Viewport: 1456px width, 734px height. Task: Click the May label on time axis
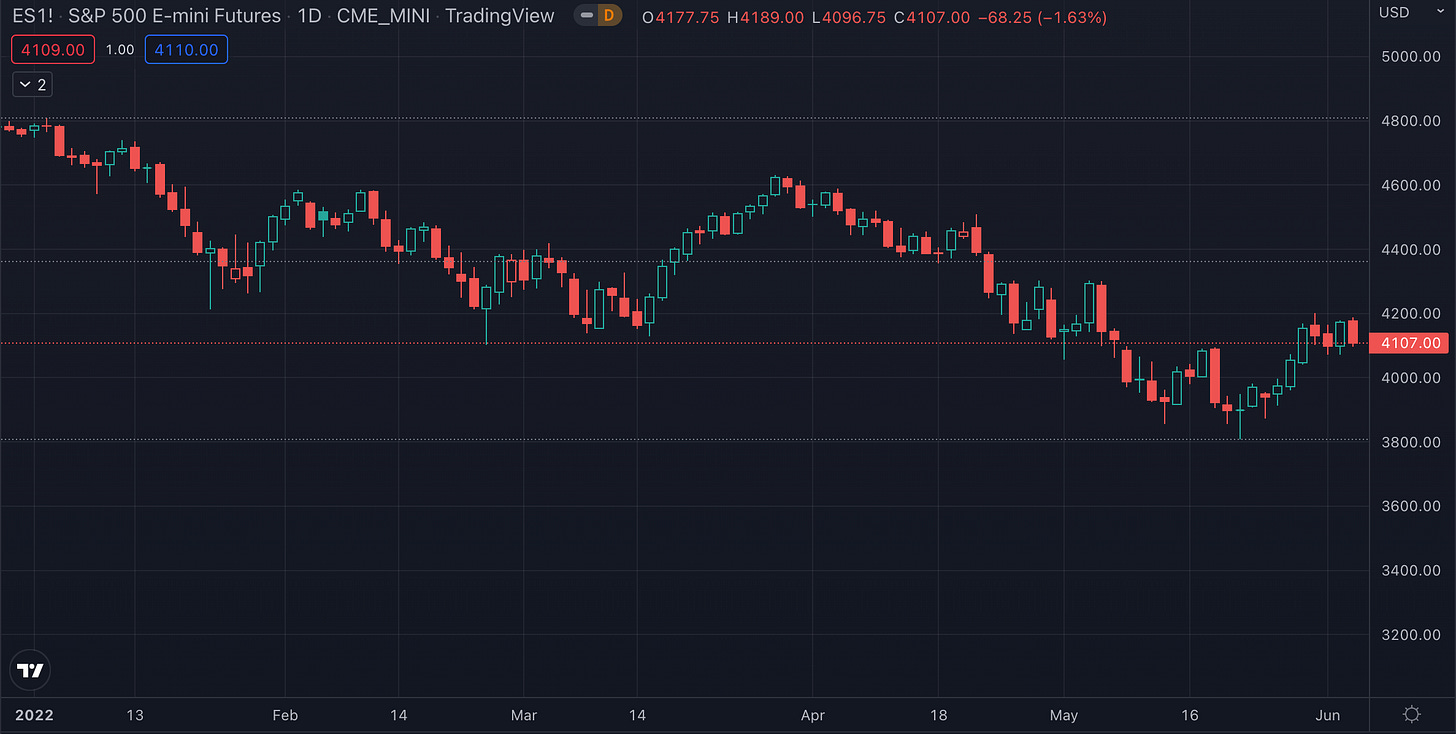1064,715
